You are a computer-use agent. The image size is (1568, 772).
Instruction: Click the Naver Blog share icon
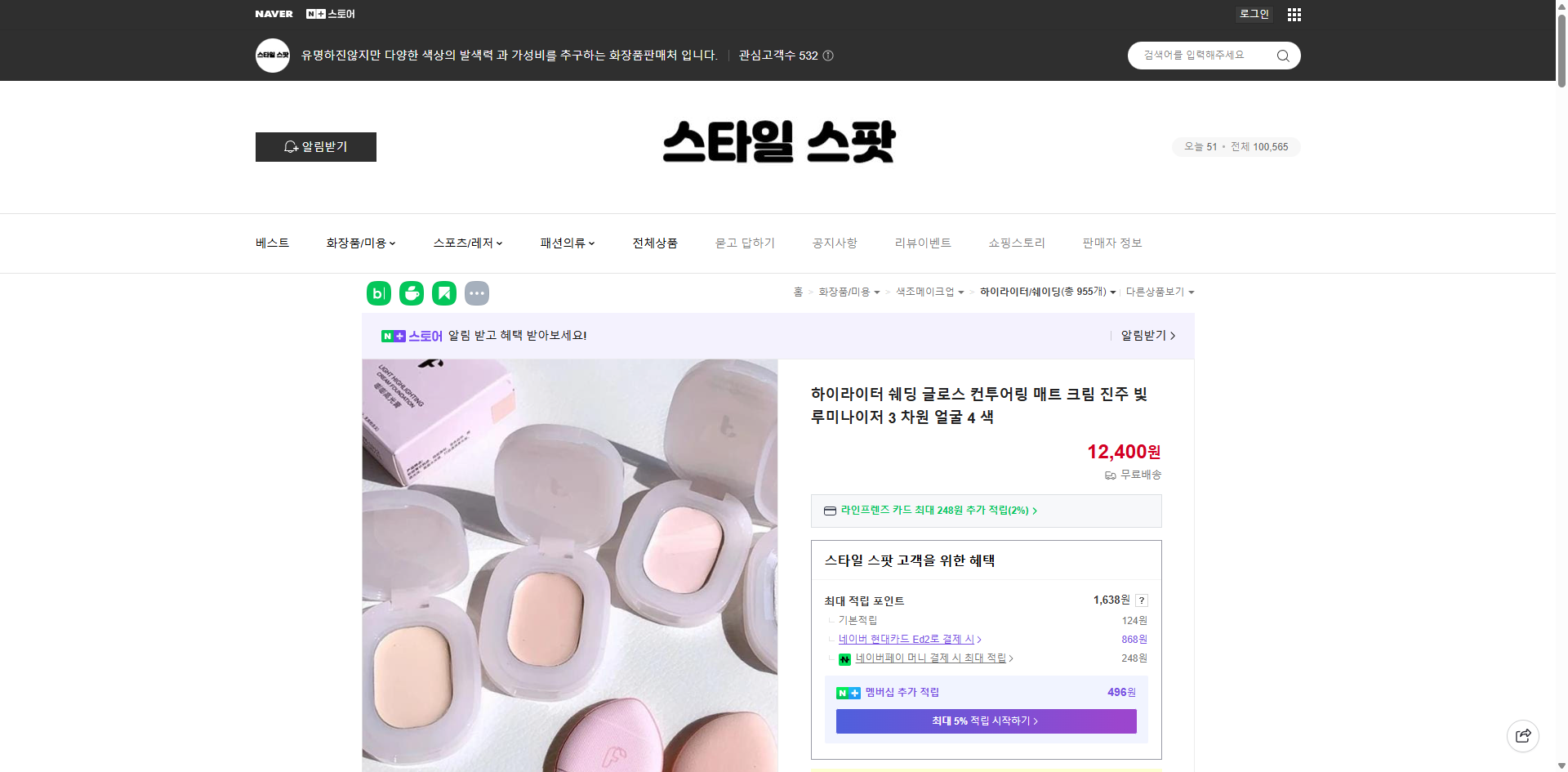pyautogui.click(x=378, y=292)
